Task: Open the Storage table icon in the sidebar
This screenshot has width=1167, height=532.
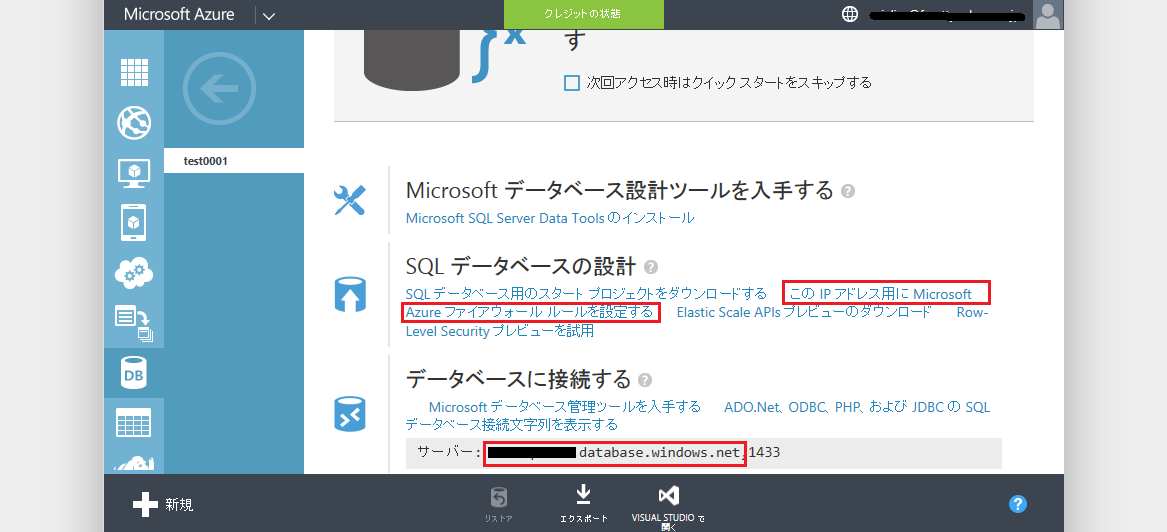Action: point(134,422)
